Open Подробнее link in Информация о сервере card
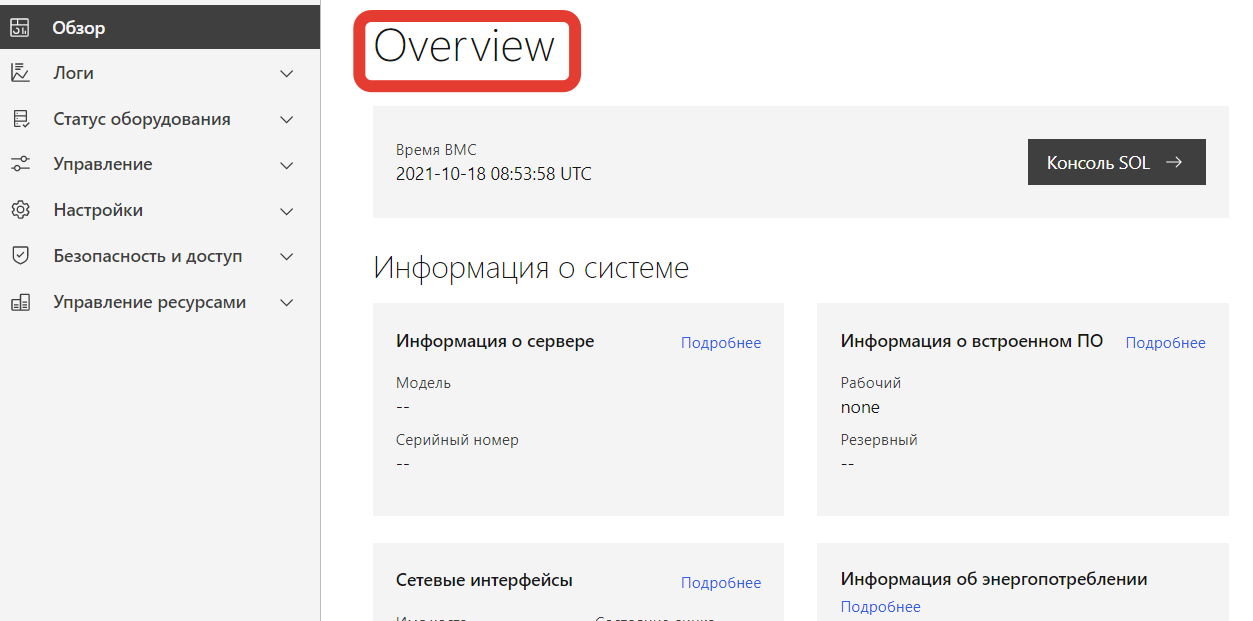The width and height of the screenshot is (1253, 621). click(721, 342)
